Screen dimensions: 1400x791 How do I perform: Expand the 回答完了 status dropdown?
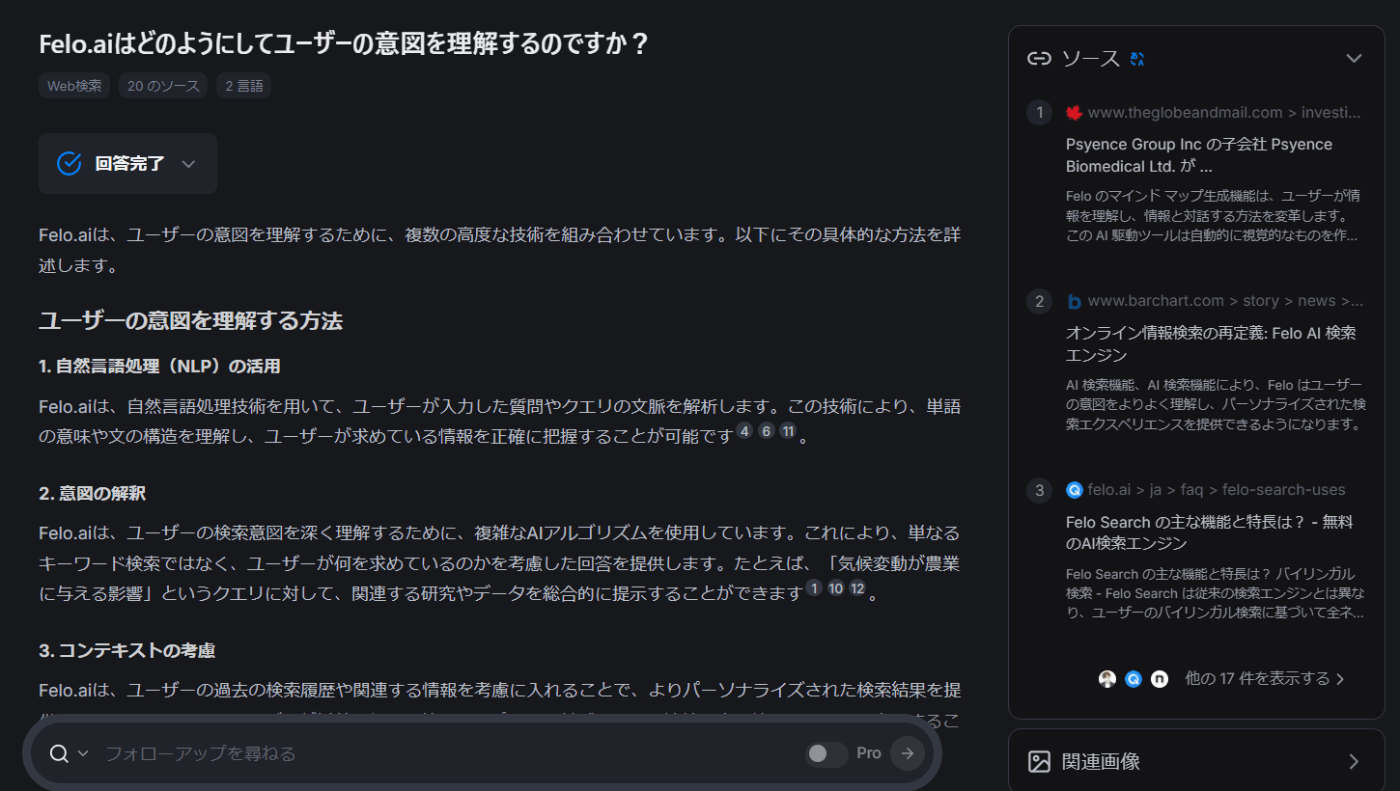click(x=188, y=164)
